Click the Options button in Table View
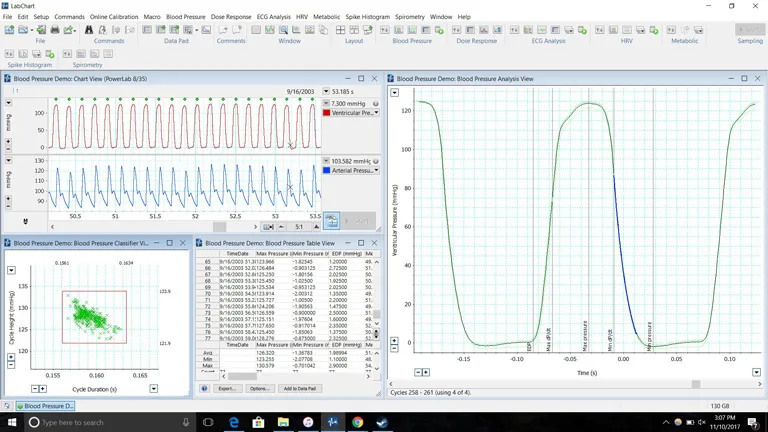This screenshot has height=432, width=768. (x=260, y=388)
